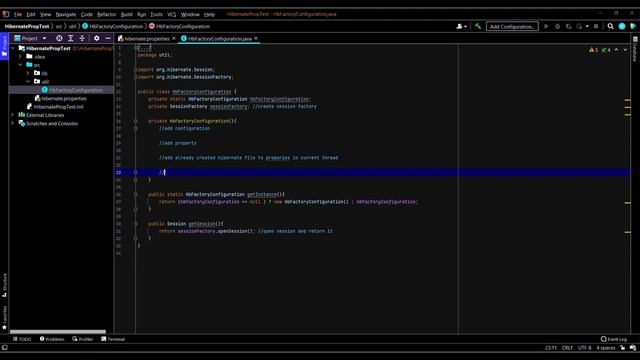
Task: Expand External Libraries node
Action: [x=13, y=115]
